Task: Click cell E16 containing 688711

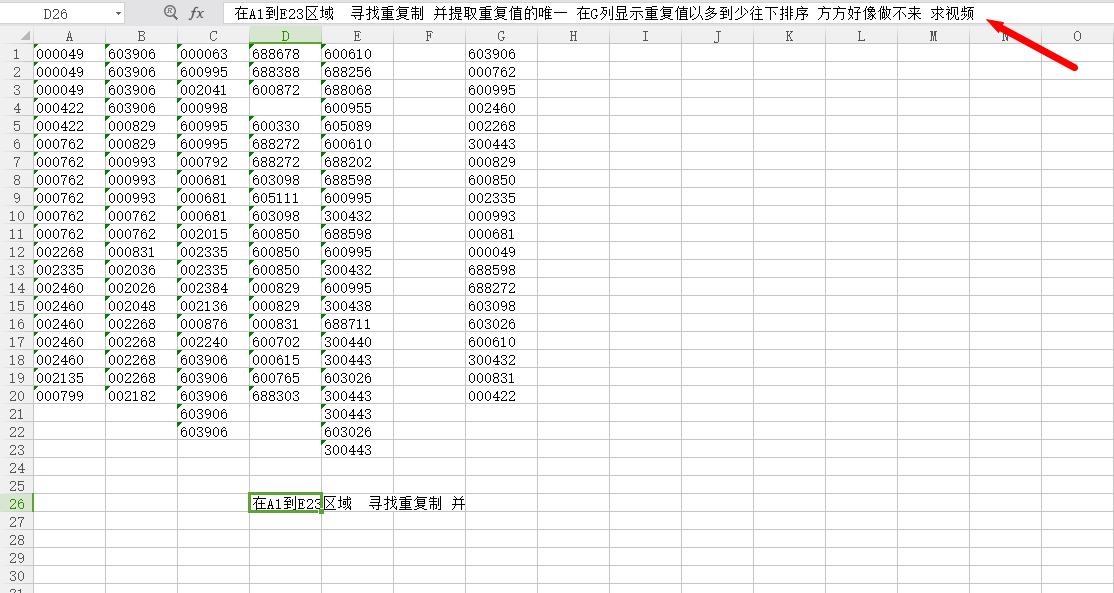Action: [357, 324]
